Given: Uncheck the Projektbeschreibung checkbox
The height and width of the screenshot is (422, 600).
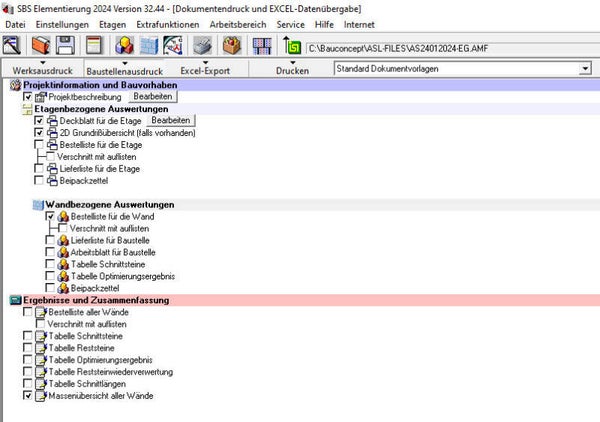Looking at the screenshot, I should (x=28, y=96).
